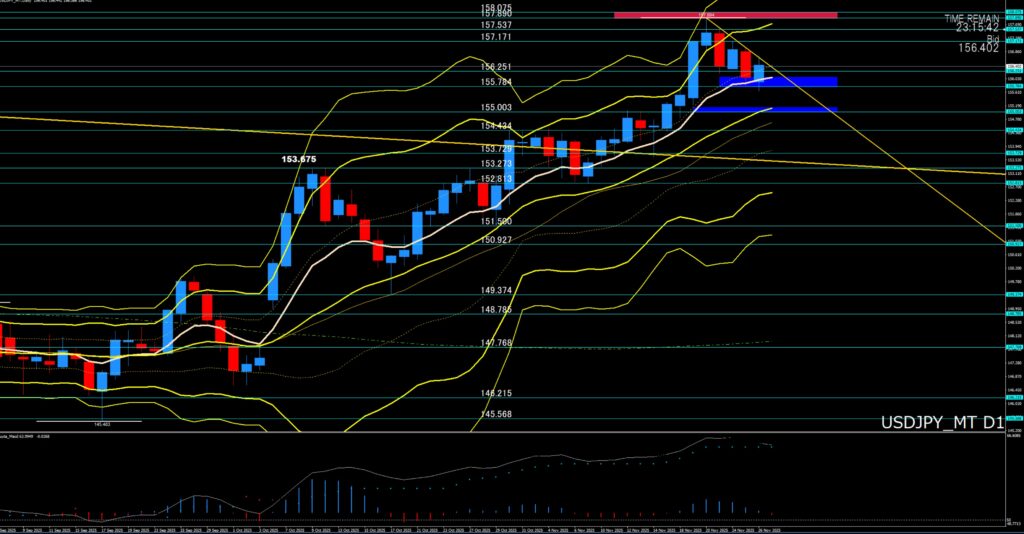Click the 145.568 price level label
Viewport: 1024px width, 534px height.
pos(497,414)
